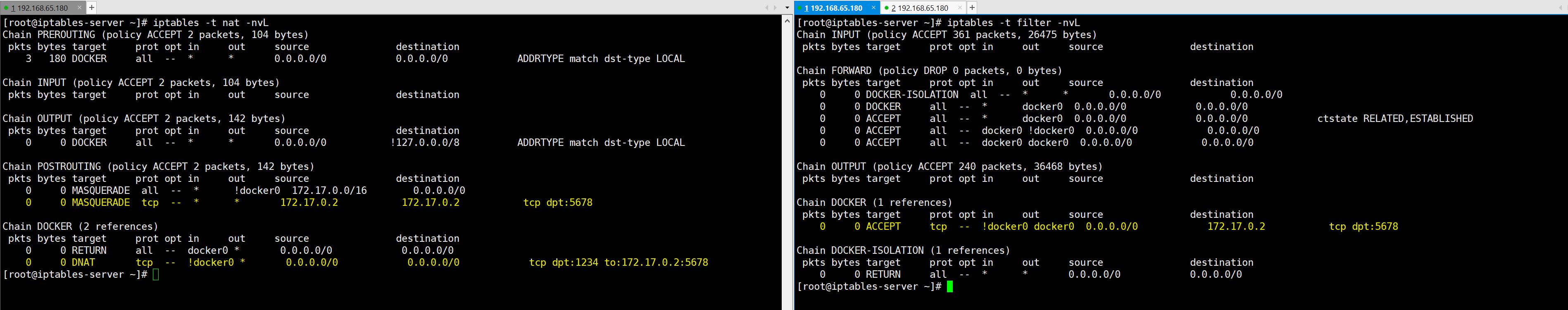
Task: Click the '180' bytes value in PREROUTING
Action: 57,58
